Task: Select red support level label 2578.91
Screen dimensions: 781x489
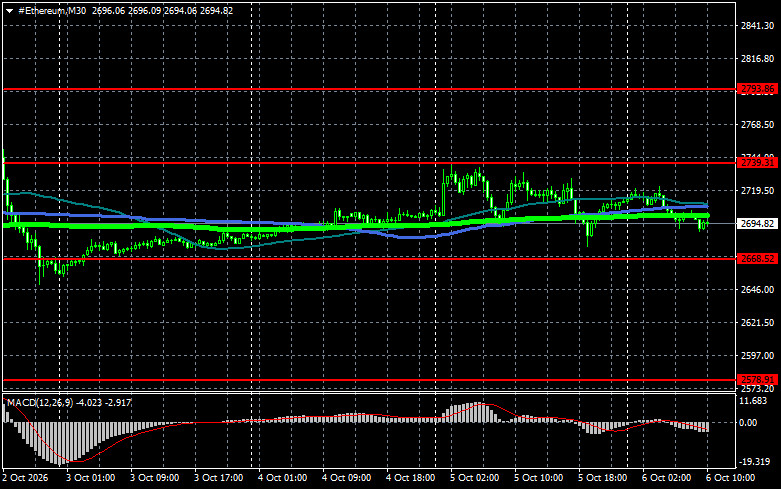Action: [x=757, y=379]
